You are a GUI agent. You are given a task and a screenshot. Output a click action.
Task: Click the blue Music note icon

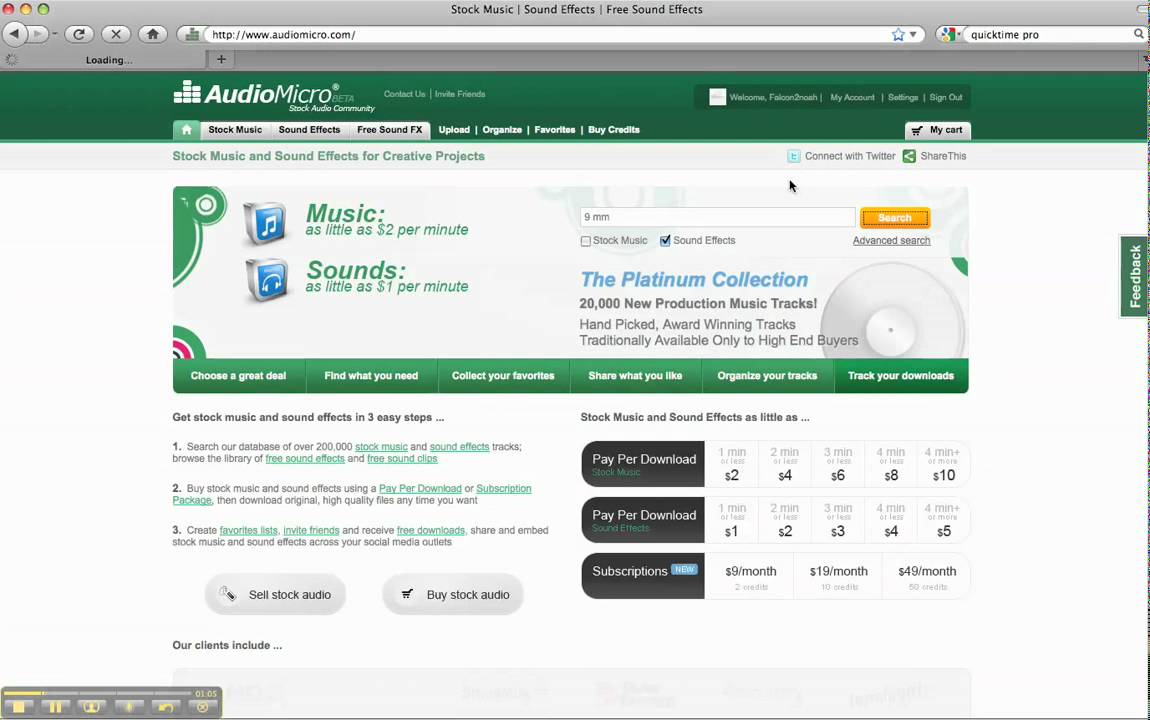(265, 223)
